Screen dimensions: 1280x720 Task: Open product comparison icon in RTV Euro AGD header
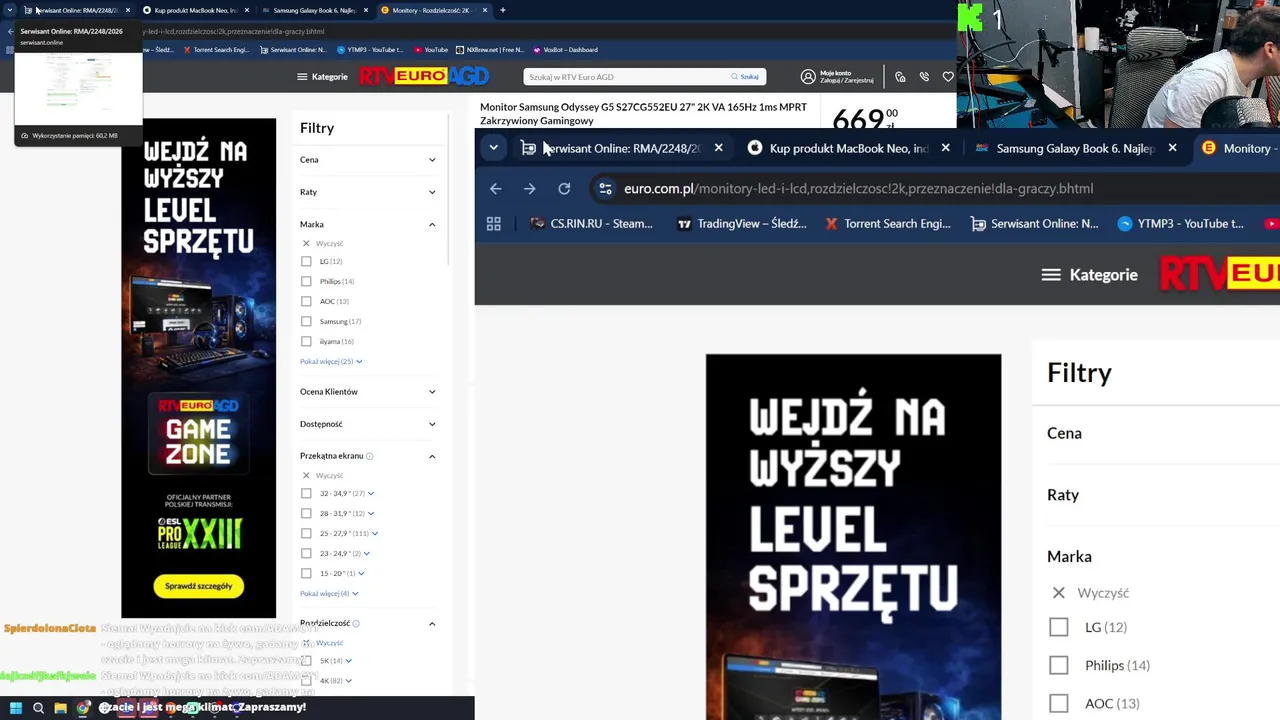[x=900, y=76]
